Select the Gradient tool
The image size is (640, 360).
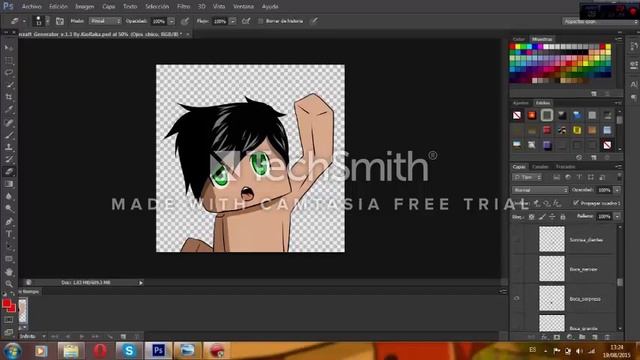click(9, 184)
